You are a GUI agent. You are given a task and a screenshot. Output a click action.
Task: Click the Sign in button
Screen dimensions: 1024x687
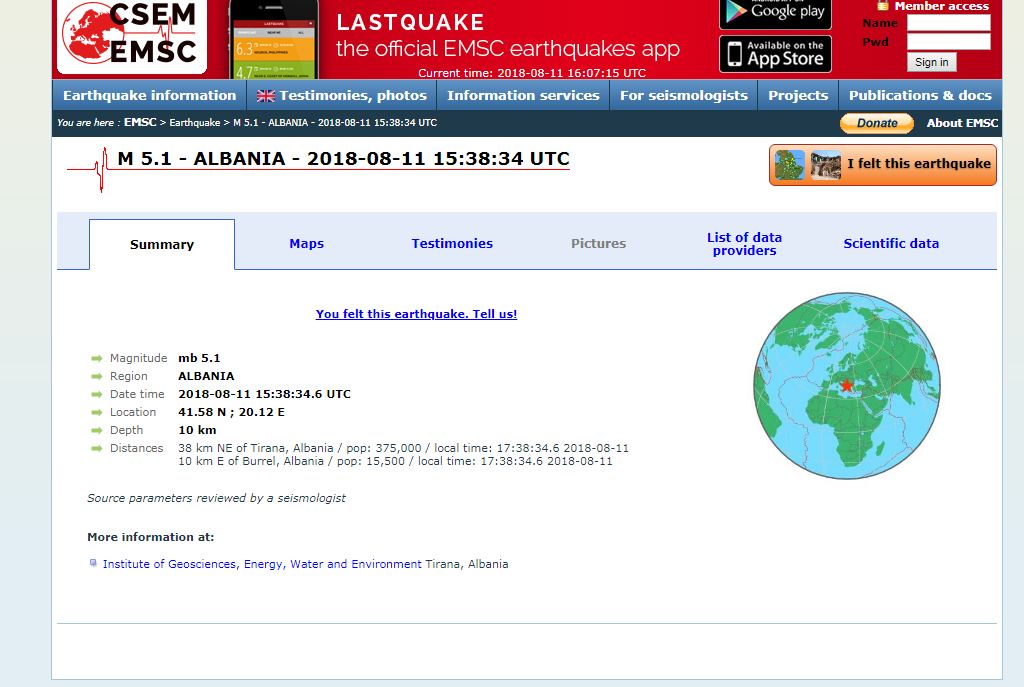tap(931, 62)
